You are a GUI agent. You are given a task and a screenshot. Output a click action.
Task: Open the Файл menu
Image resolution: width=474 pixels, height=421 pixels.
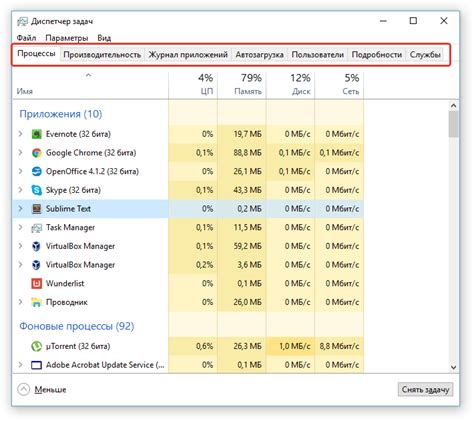coord(26,38)
